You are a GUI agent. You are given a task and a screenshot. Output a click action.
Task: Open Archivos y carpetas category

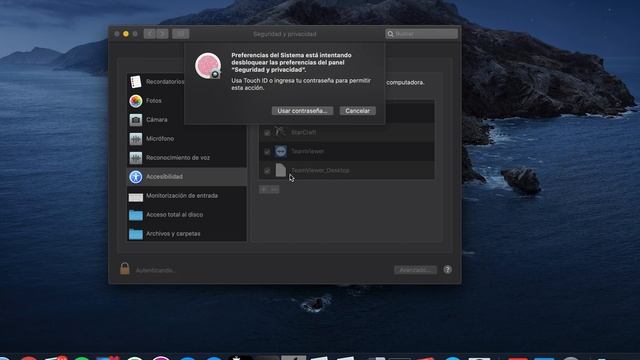coord(187,233)
